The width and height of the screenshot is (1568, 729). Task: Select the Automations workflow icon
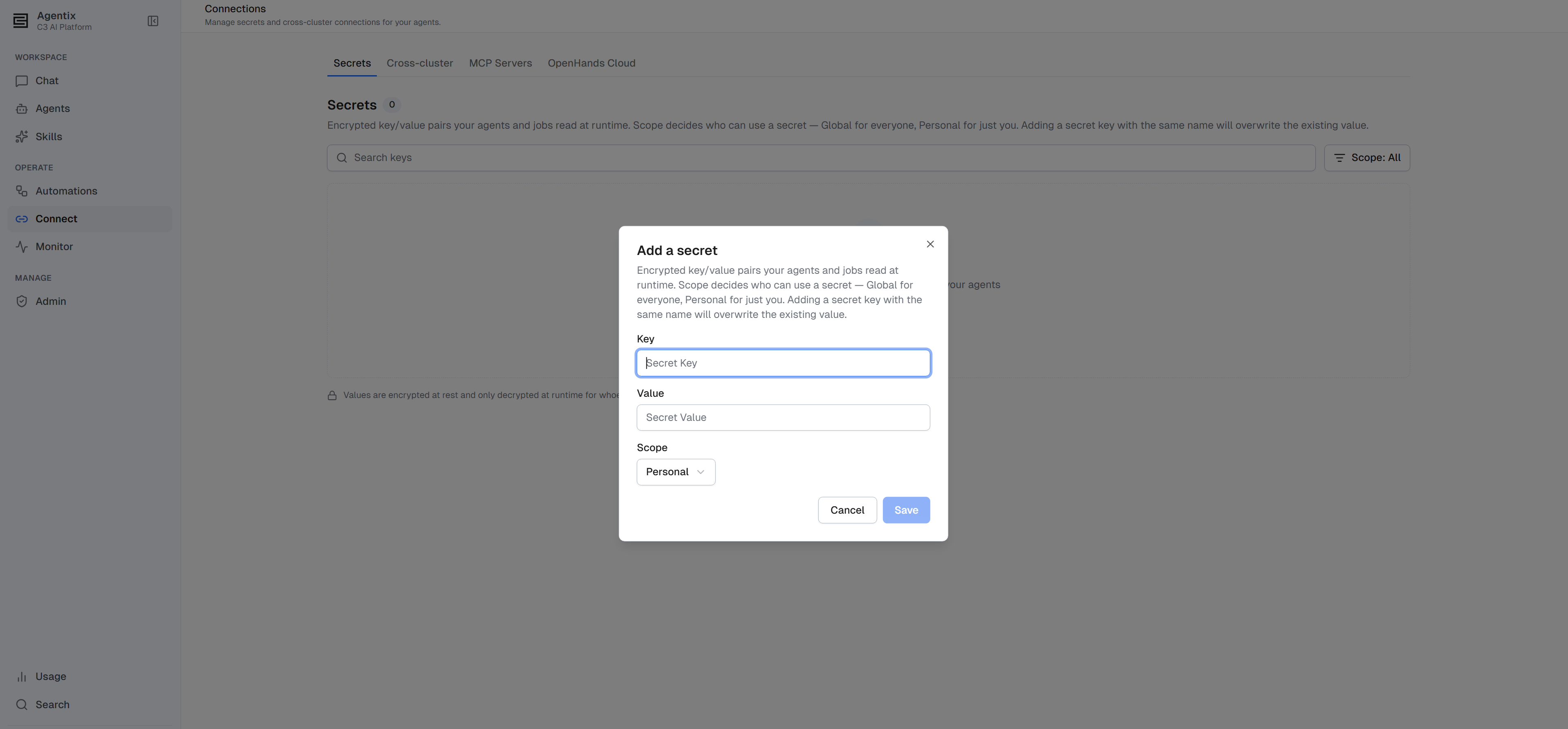coord(22,191)
